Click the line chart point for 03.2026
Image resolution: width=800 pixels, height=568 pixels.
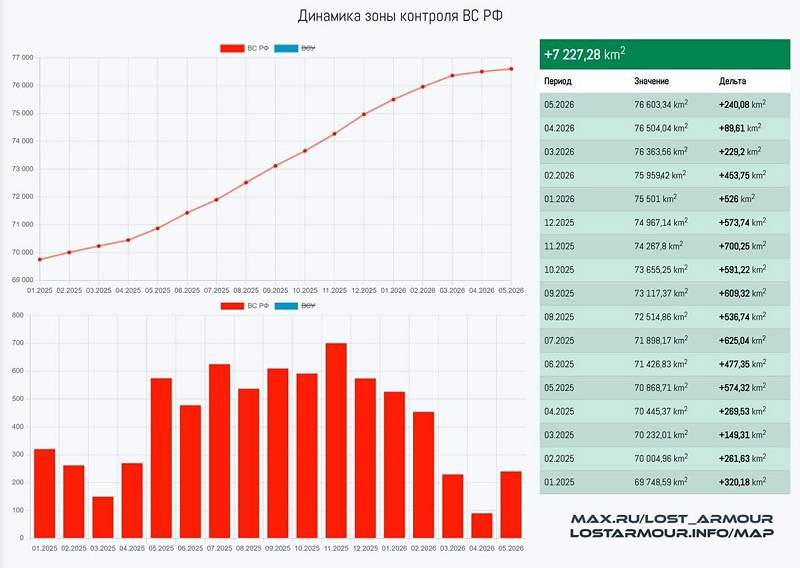coord(453,76)
